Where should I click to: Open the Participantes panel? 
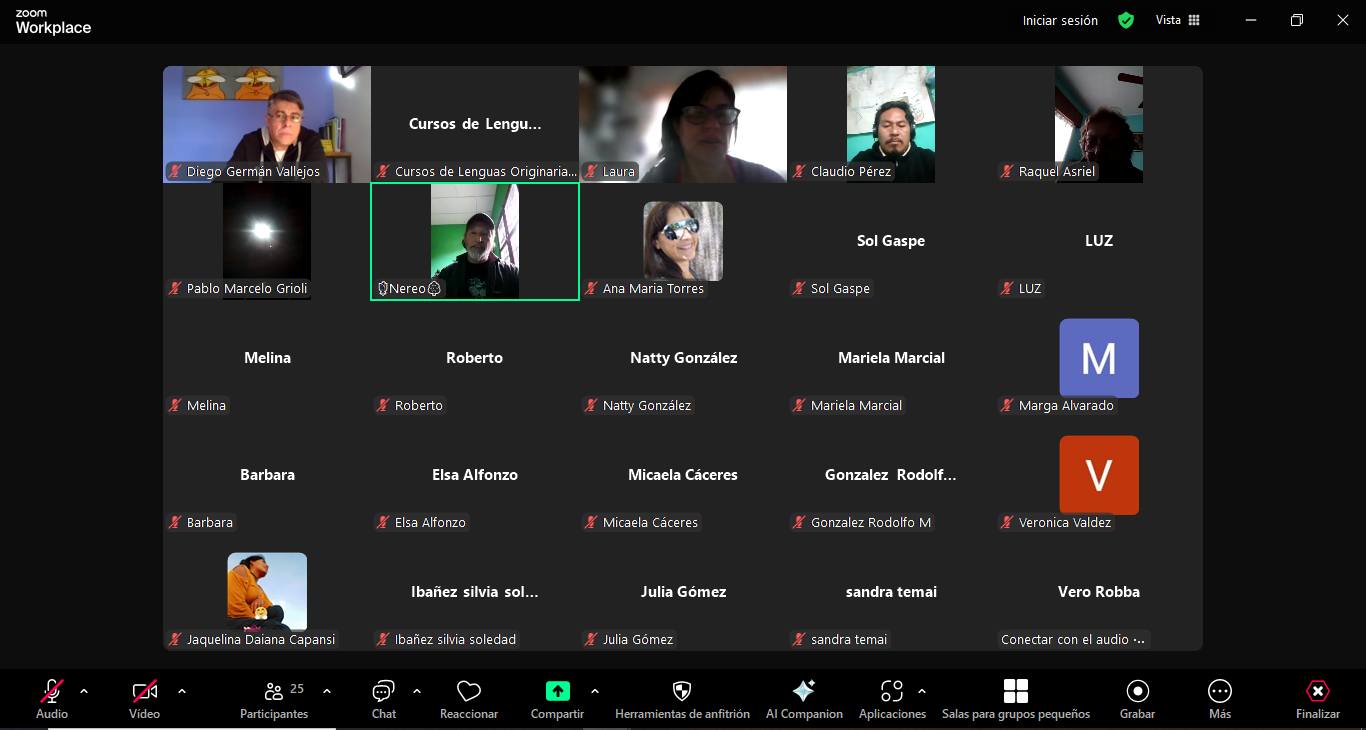[x=274, y=699]
